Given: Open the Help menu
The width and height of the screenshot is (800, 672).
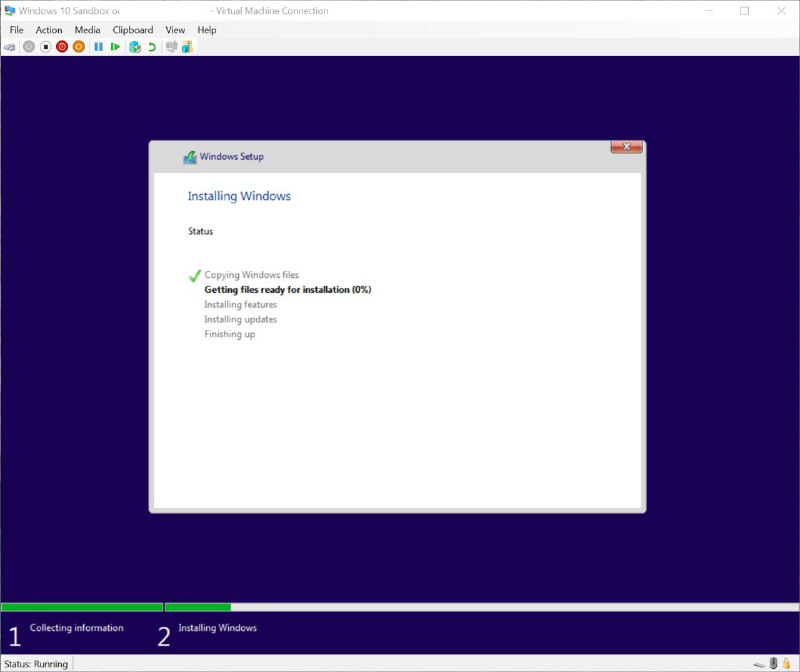Looking at the screenshot, I should (207, 30).
